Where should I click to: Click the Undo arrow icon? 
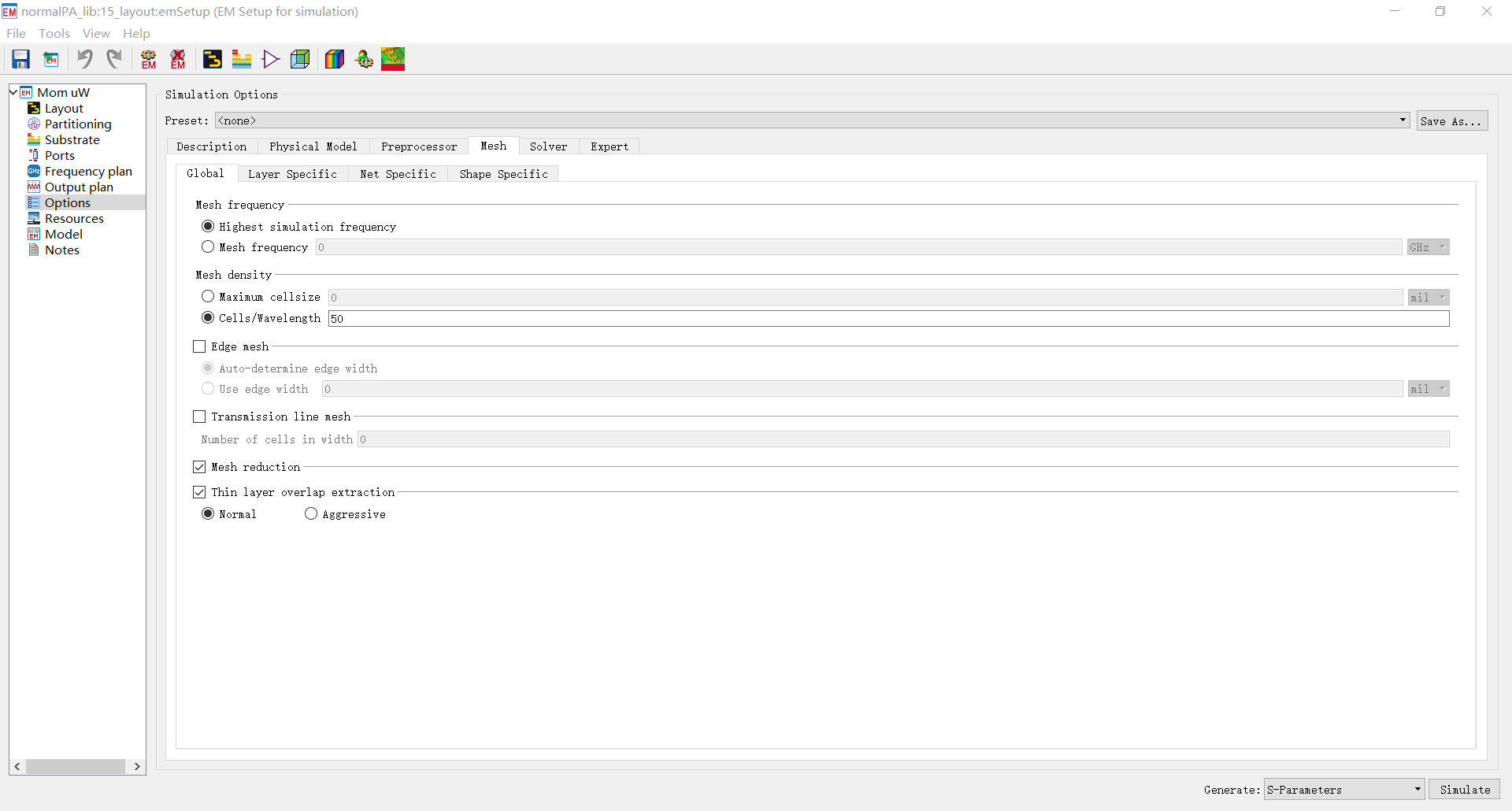pyautogui.click(x=85, y=59)
